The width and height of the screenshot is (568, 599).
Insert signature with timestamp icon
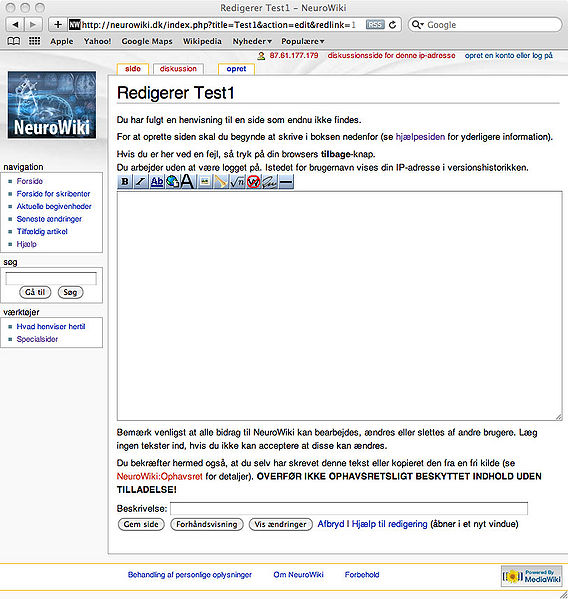coord(270,182)
